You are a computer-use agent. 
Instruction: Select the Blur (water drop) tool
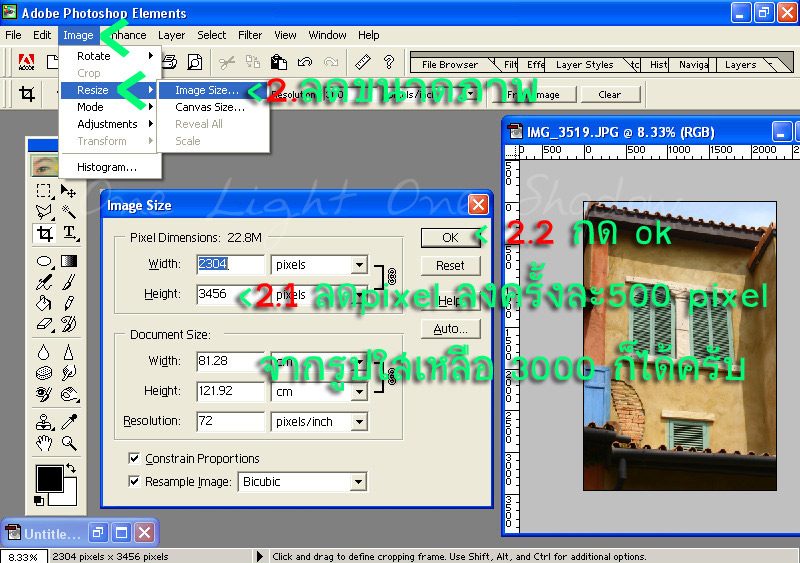pos(44,352)
